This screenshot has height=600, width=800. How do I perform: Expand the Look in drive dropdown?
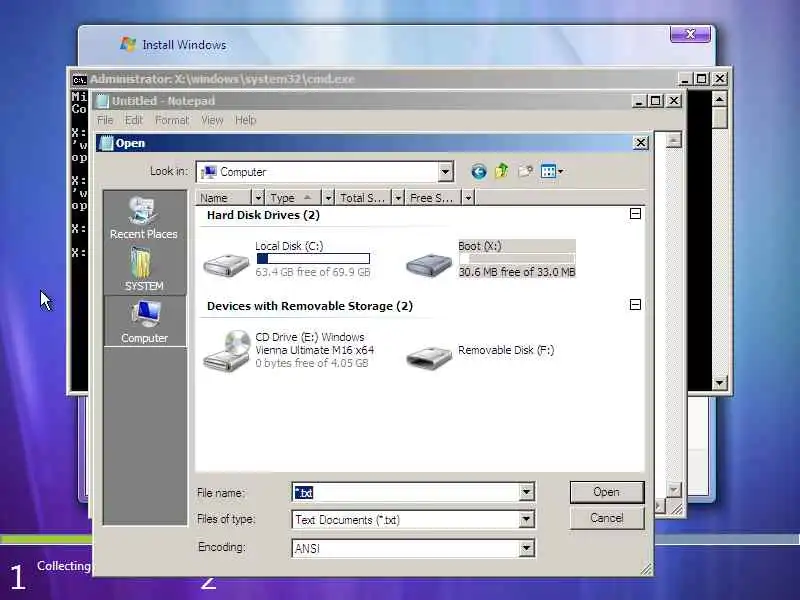click(x=445, y=172)
